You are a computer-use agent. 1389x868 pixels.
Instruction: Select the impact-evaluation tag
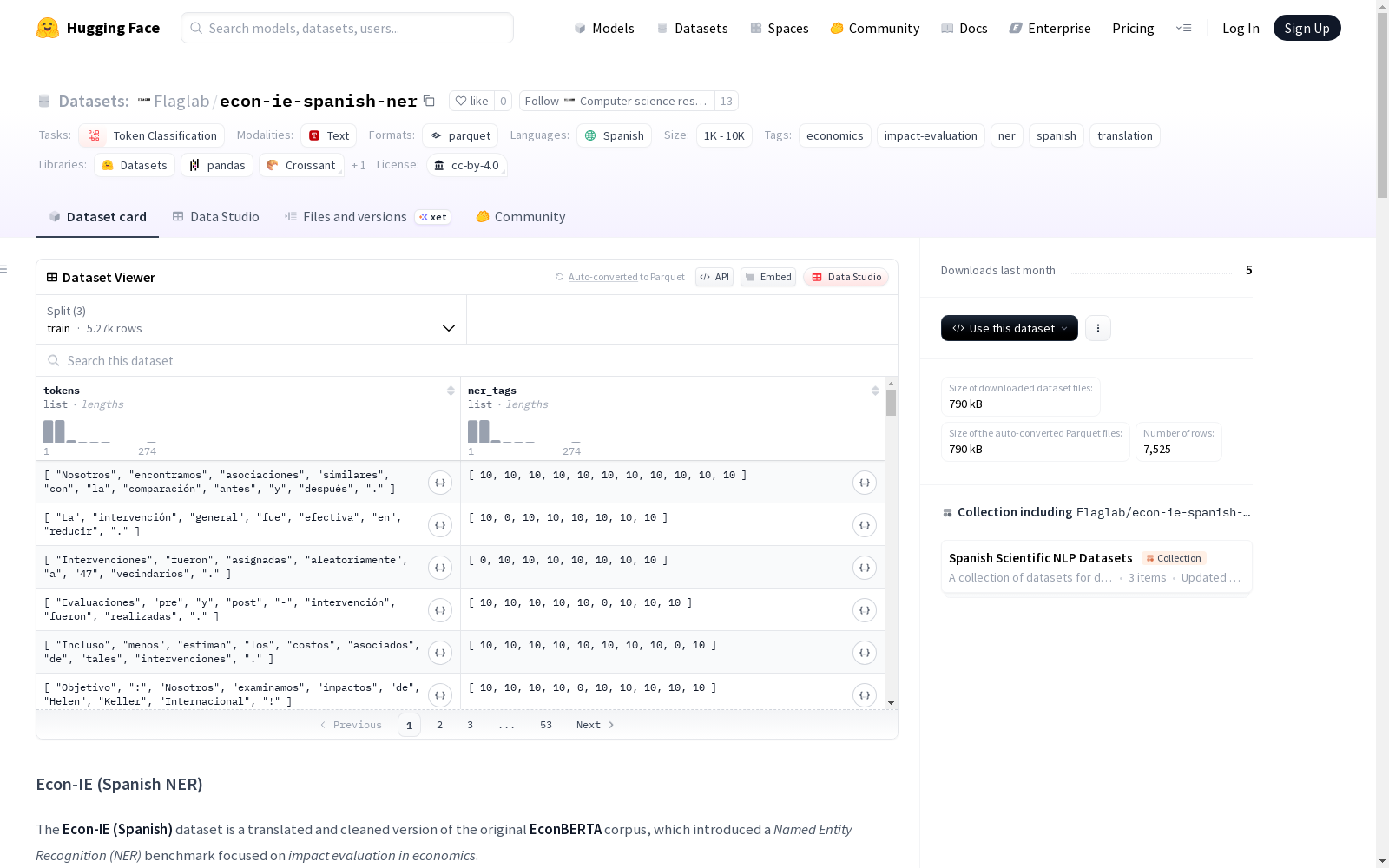tap(931, 135)
